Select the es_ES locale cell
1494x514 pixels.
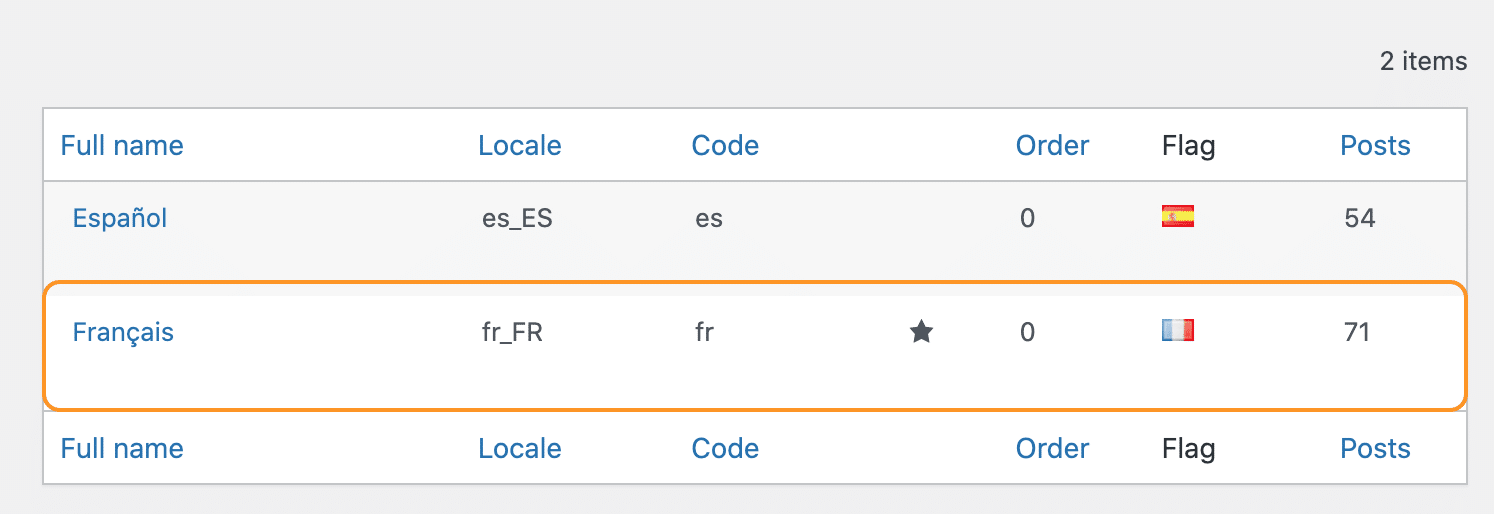pos(517,219)
